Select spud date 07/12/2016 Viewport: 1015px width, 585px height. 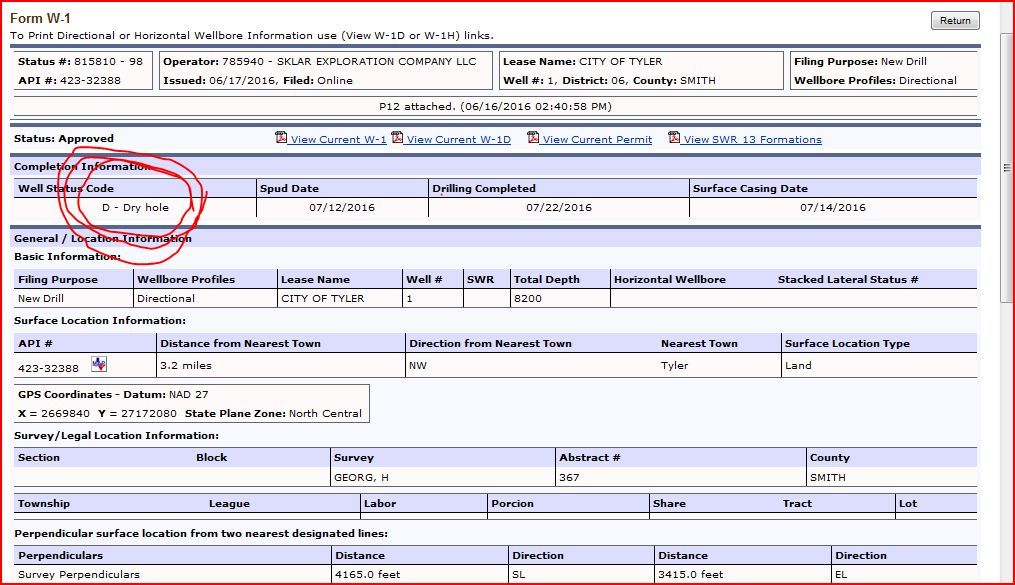(x=342, y=207)
